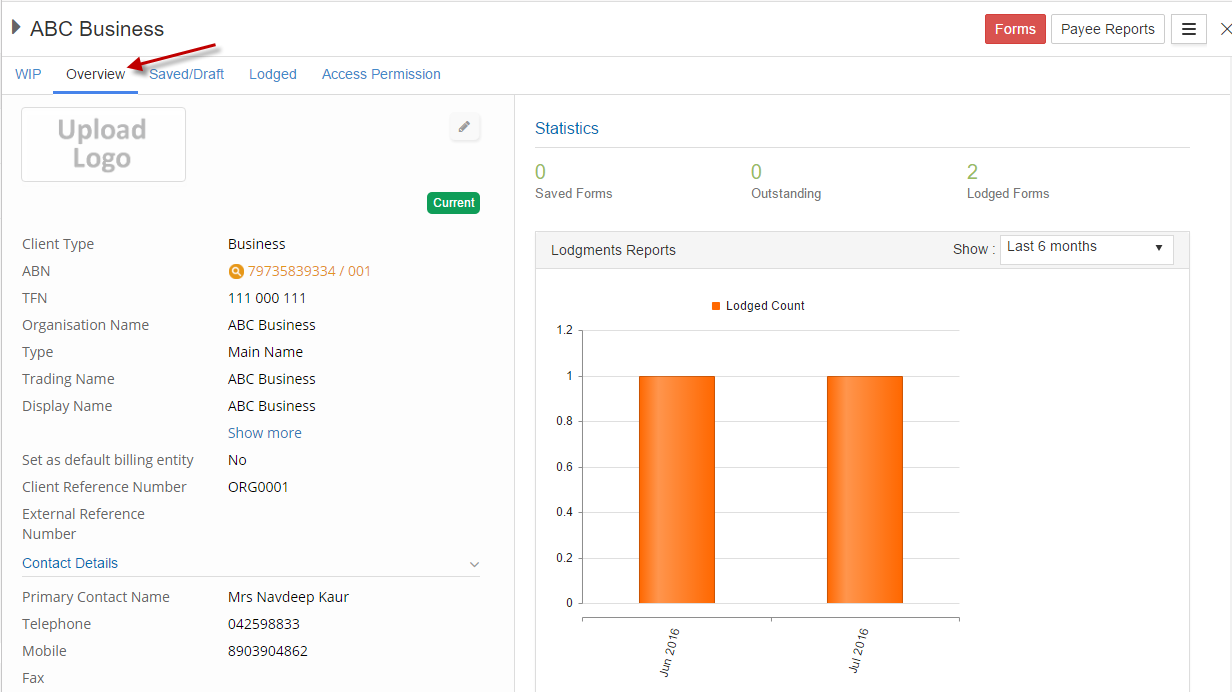Open the Last 6 months dropdown
Screen dimensions: 1232x692
tap(1086, 247)
